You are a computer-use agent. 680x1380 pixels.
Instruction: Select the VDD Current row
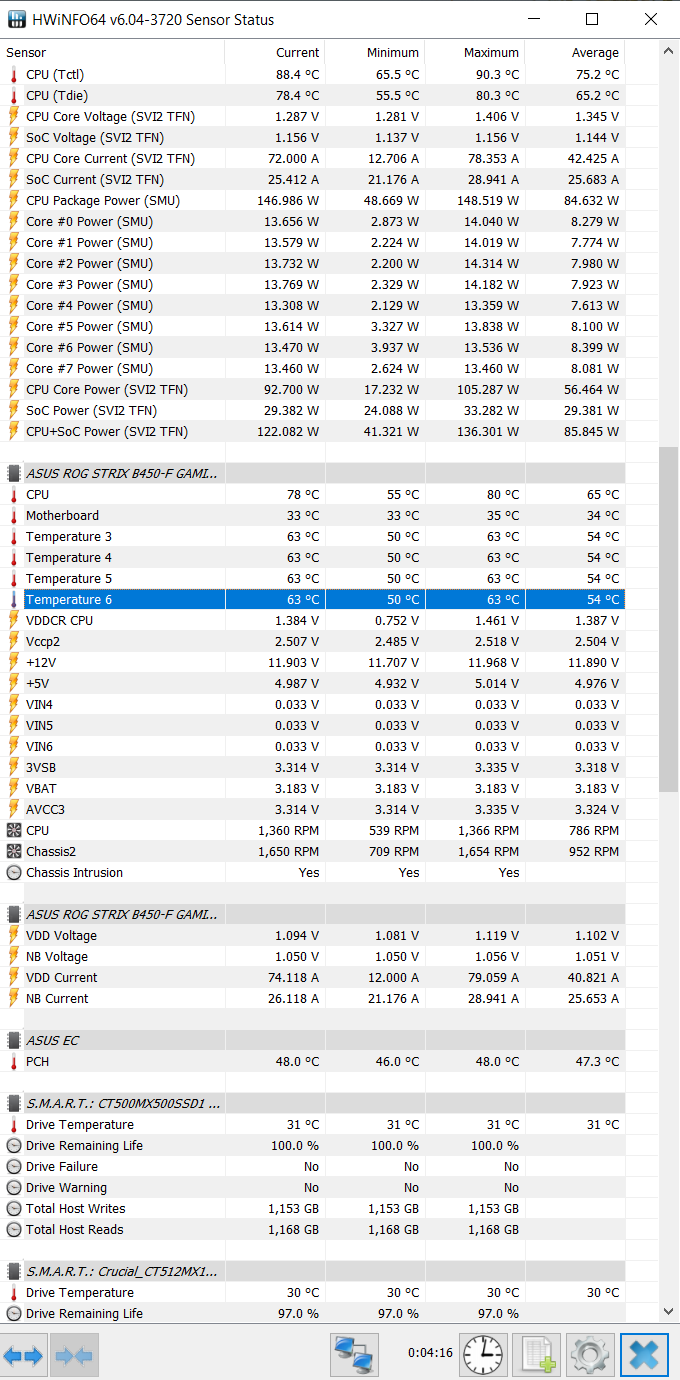(313, 977)
